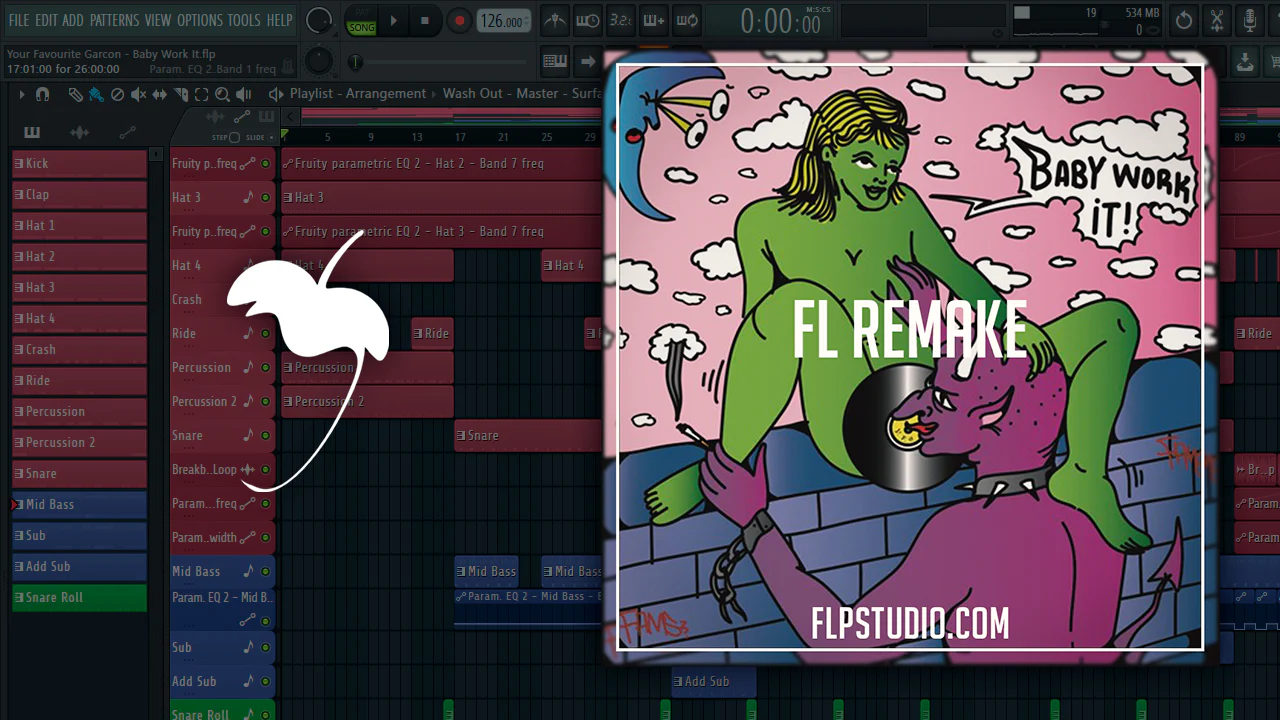Click the undo history icon
The height and width of the screenshot is (720, 1280).
[x=1184, y=20]
